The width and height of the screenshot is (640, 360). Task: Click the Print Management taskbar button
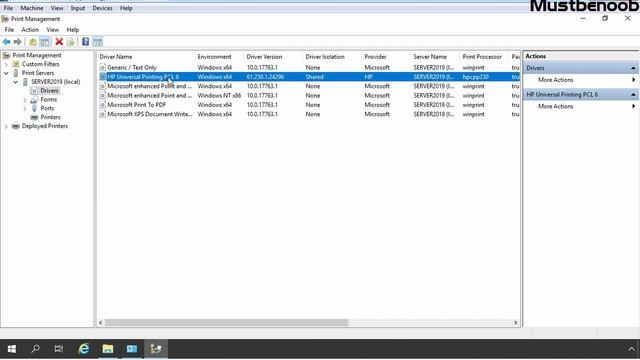coord(156,349)
